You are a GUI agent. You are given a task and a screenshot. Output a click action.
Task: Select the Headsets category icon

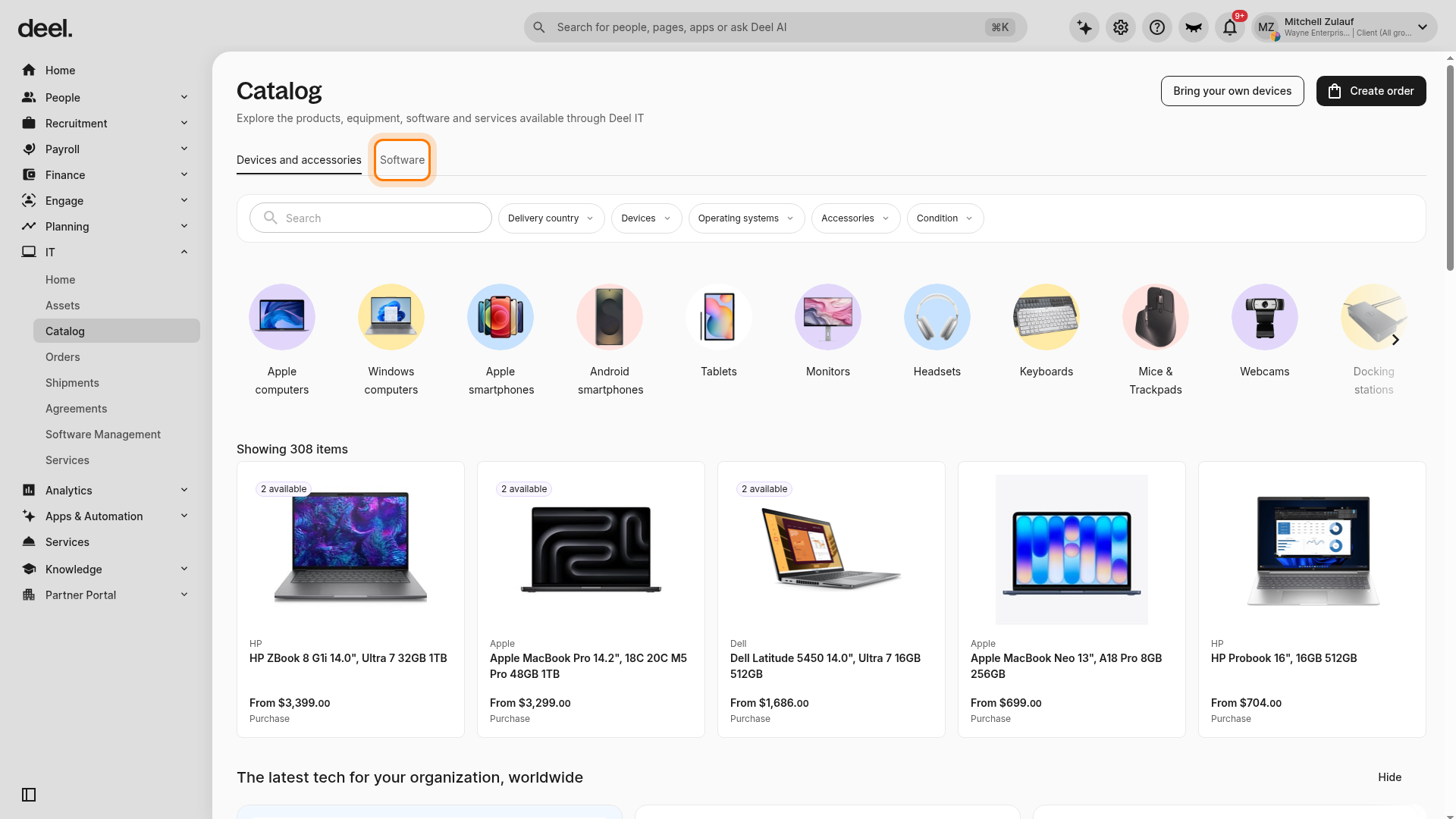pos(937,317)
